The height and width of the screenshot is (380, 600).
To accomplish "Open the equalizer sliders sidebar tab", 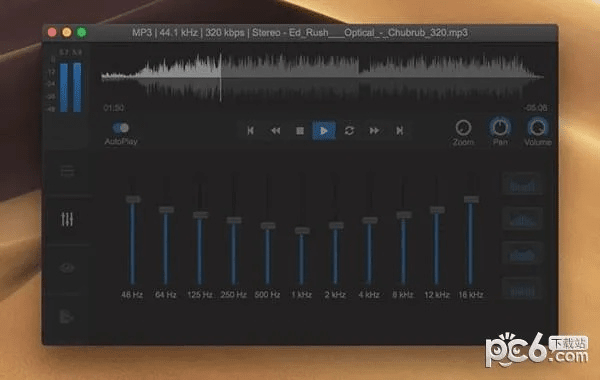I will point(67,219).
